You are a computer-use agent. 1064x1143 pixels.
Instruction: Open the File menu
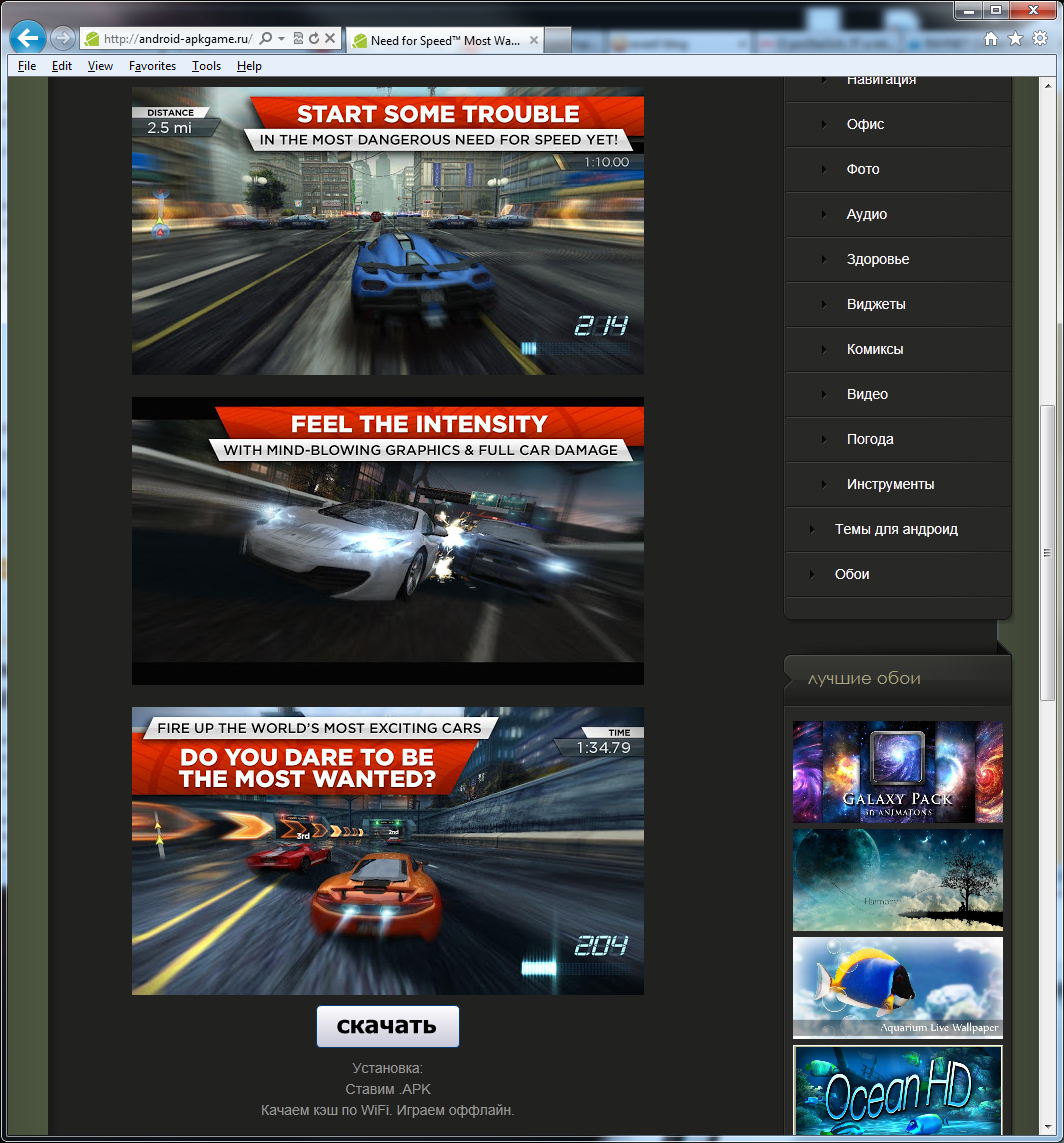pos(27,66)
